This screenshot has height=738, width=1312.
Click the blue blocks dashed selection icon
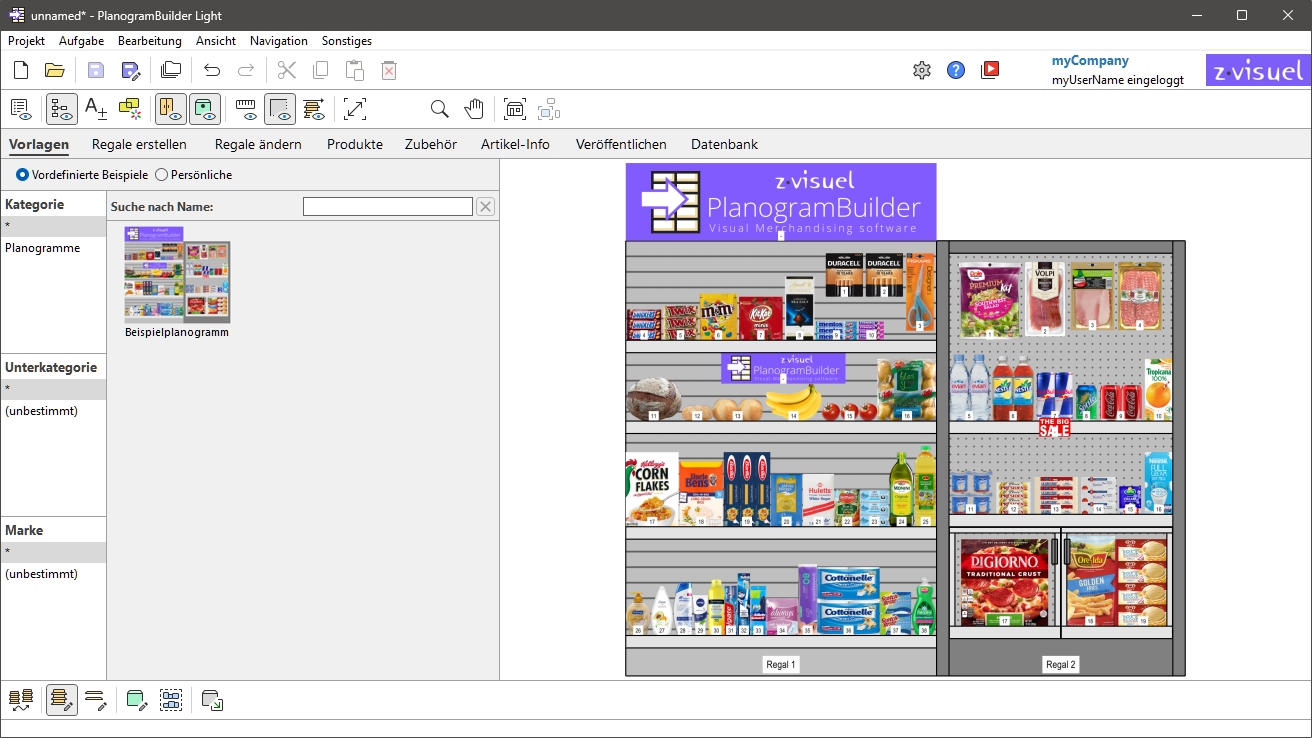(x=171, y=700)
